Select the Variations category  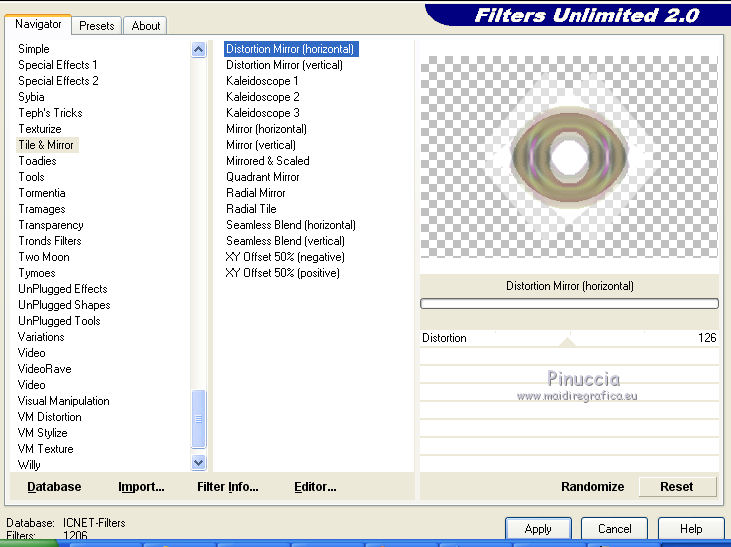[41, 337]
